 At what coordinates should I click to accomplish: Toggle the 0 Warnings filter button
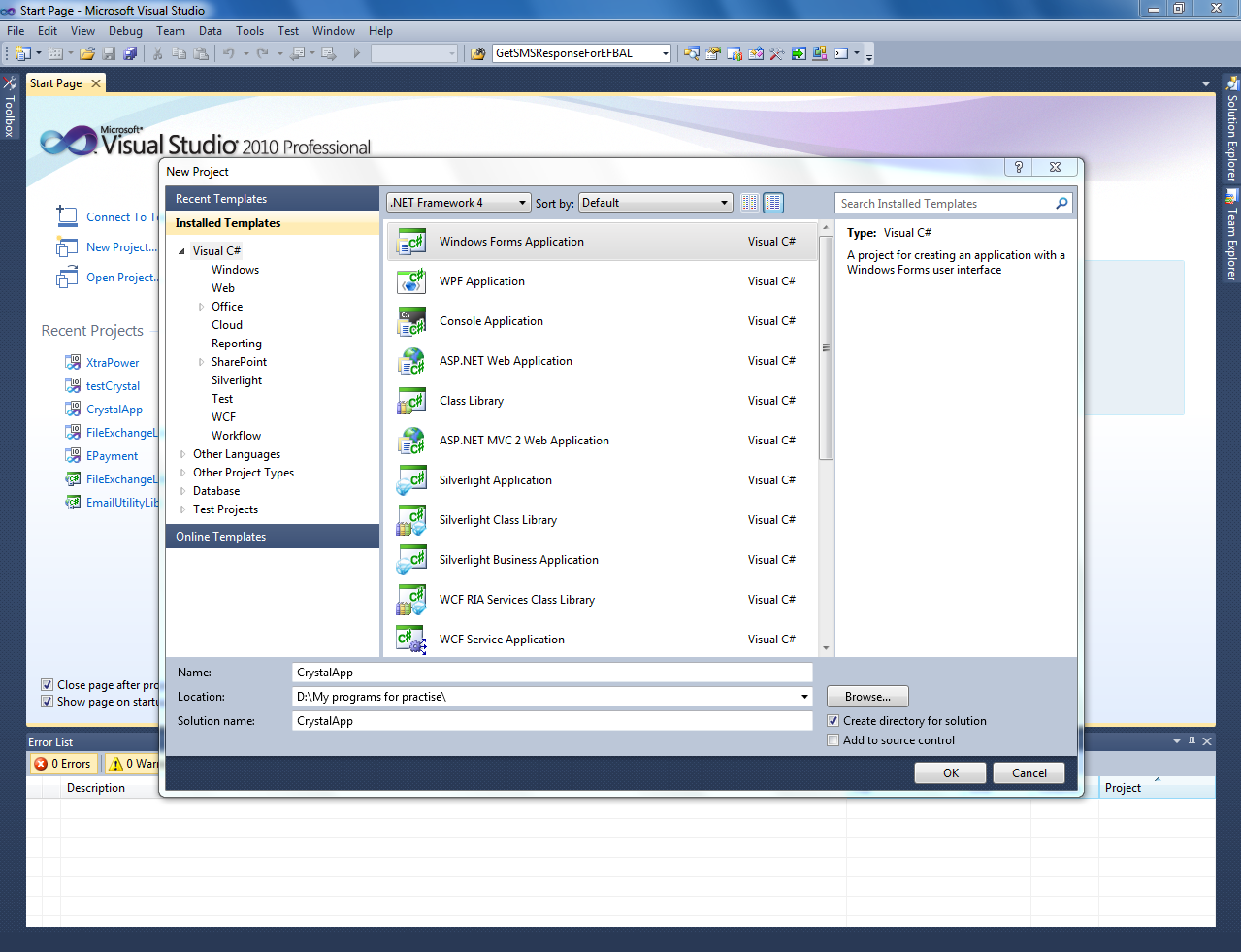pyautogui.click(x=133, y=764)
